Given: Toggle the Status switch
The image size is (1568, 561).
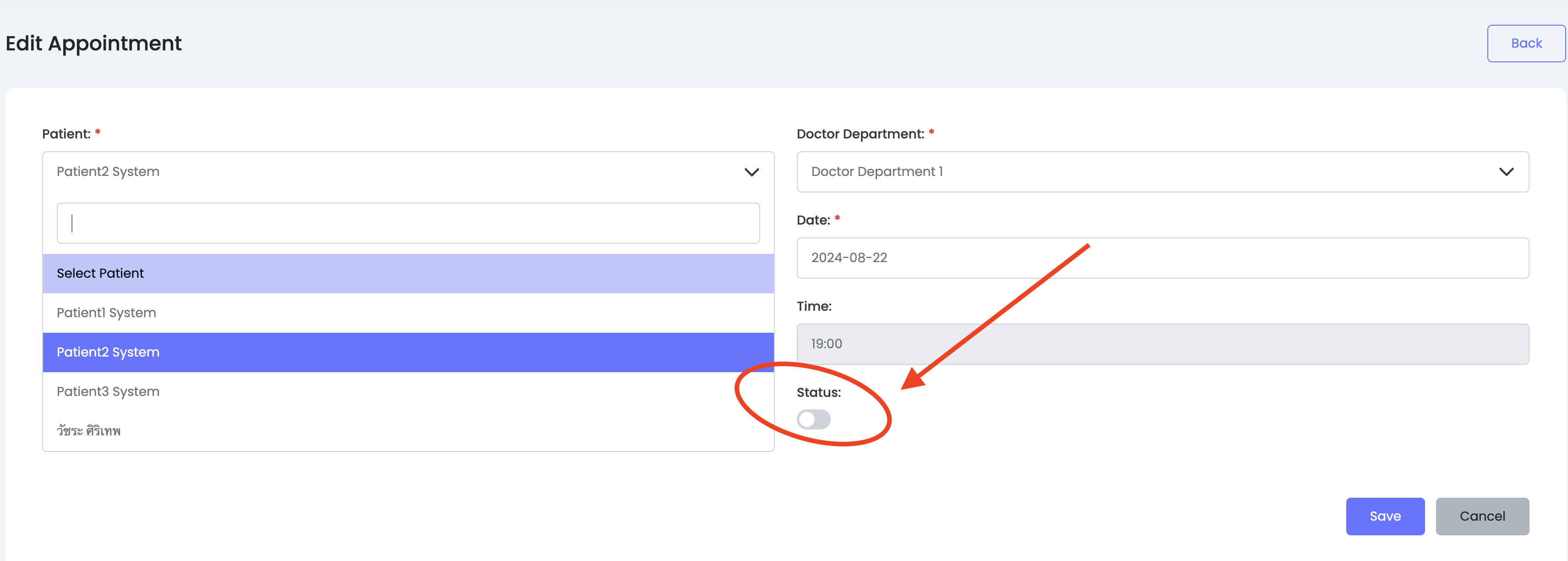Looking at the screenshot, I should [x=813, y=419].
